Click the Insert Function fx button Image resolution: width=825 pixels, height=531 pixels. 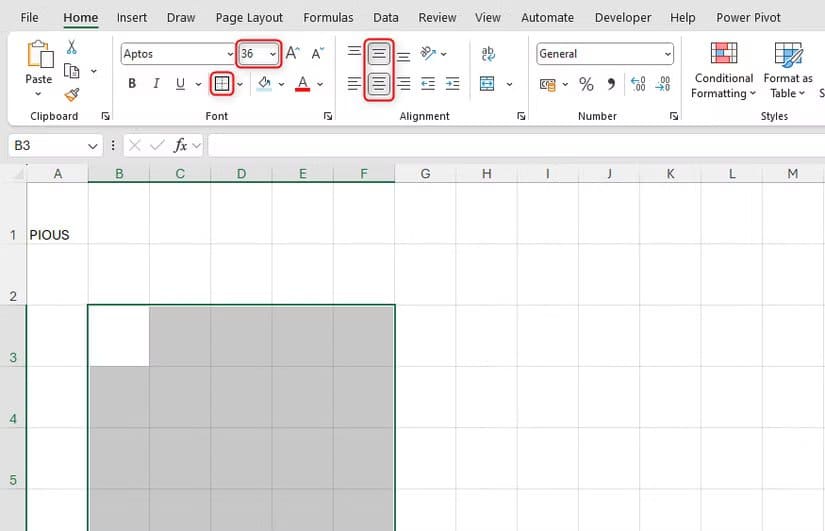[180, 145]
